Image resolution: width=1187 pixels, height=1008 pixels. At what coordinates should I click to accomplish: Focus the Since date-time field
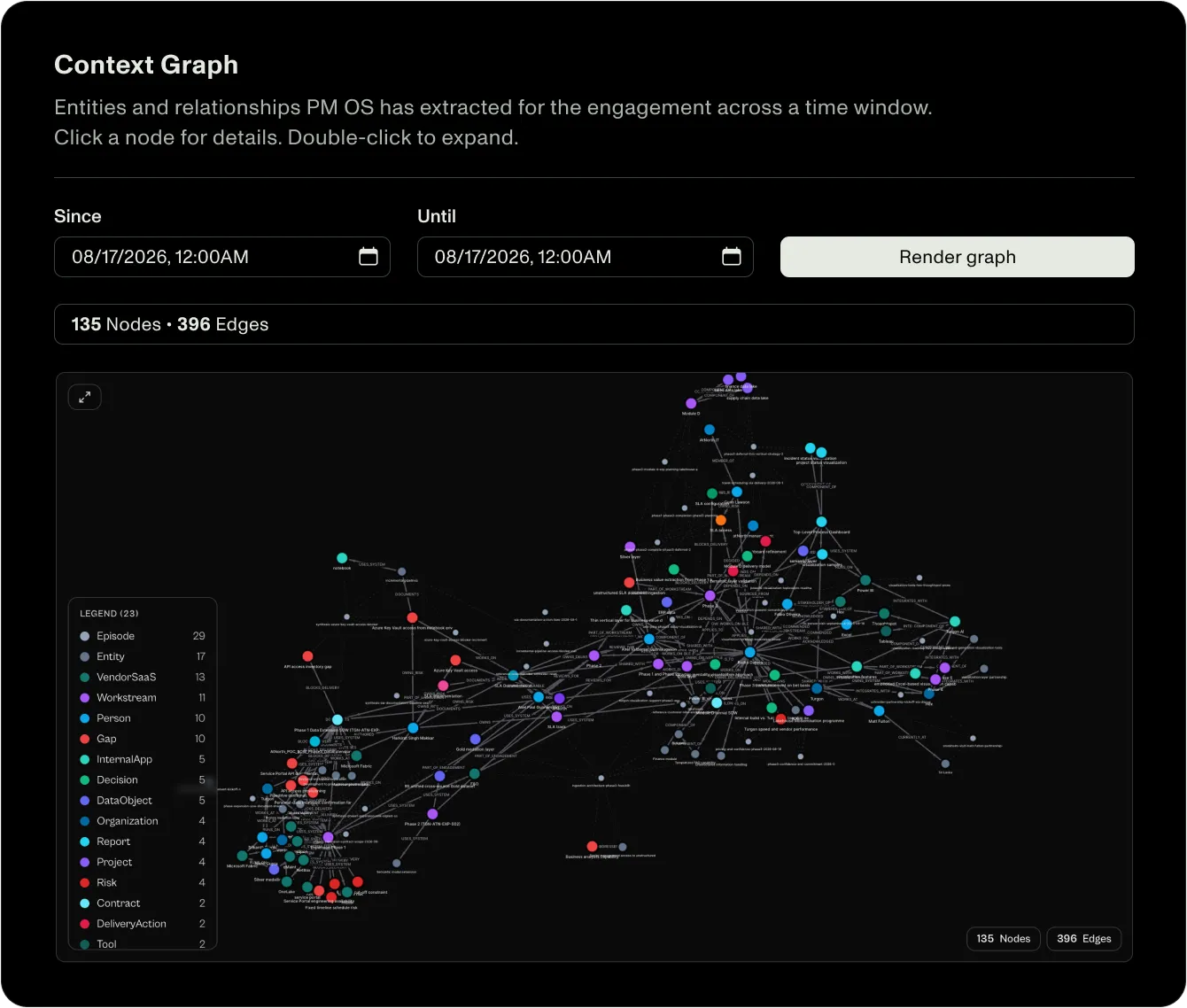click(x=222, y=257)
